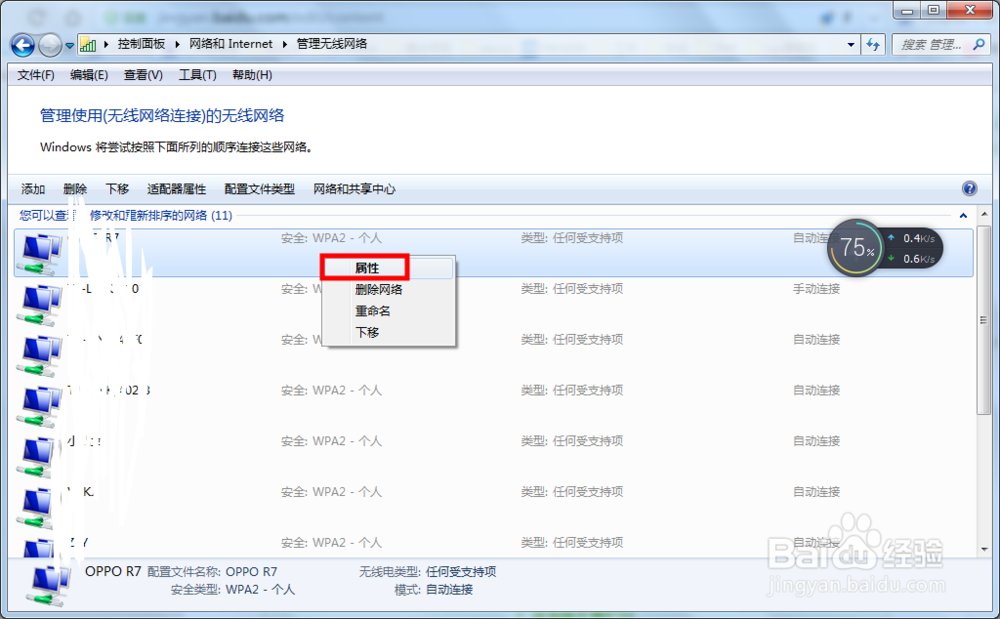Expand the breadcrumb chevron after 网络和Internet
This screenshot has height=619, width=1000.
point(286,44)
